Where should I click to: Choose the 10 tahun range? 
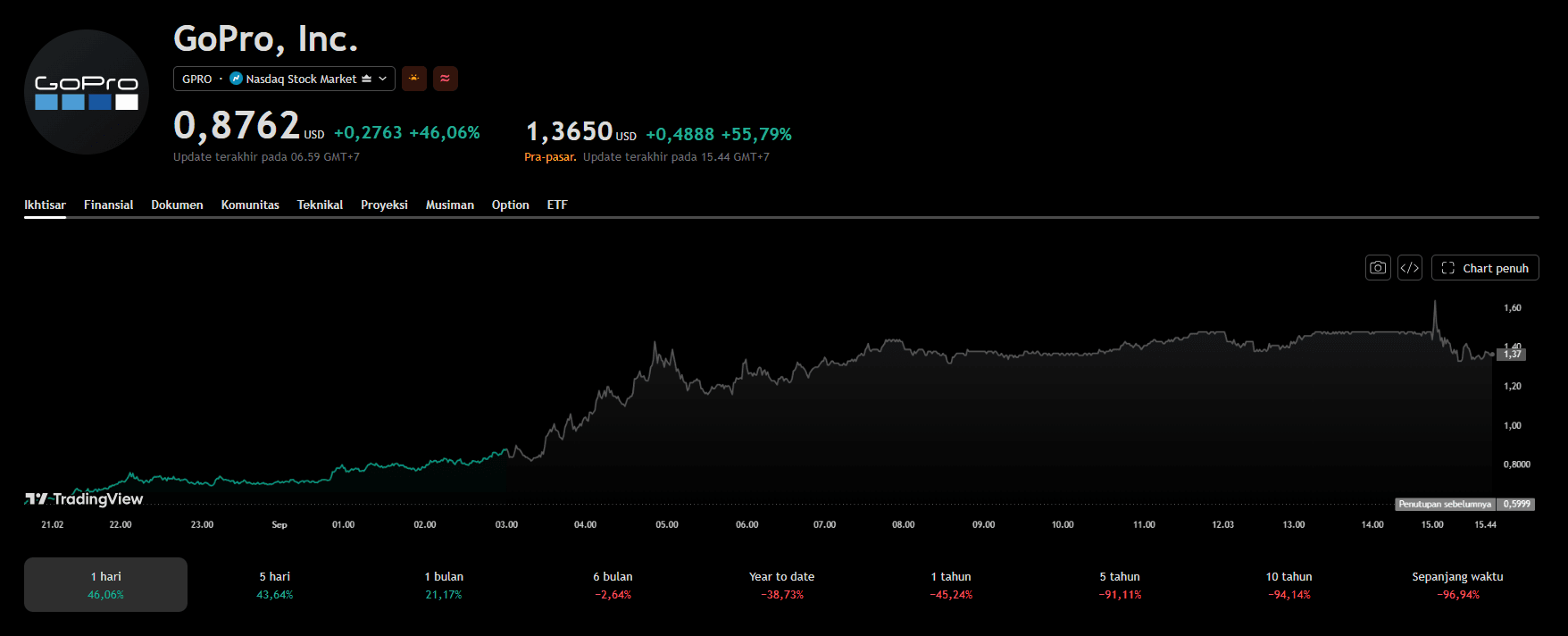[1289, 584]
